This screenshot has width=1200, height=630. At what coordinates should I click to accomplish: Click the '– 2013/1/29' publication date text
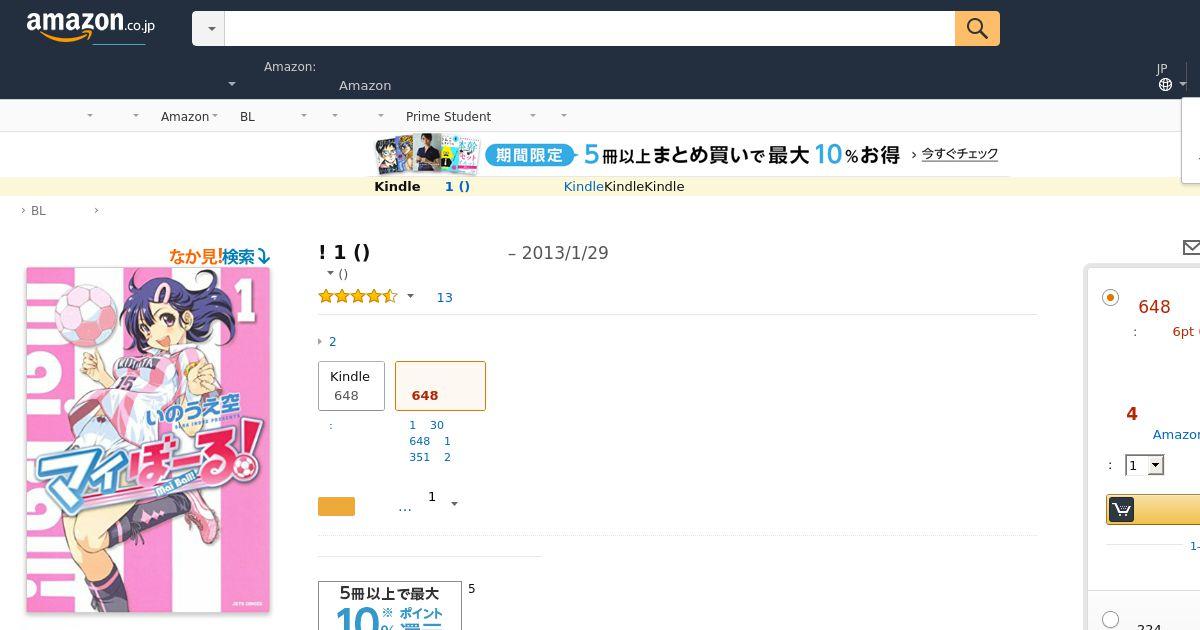[x=558, y=253]
